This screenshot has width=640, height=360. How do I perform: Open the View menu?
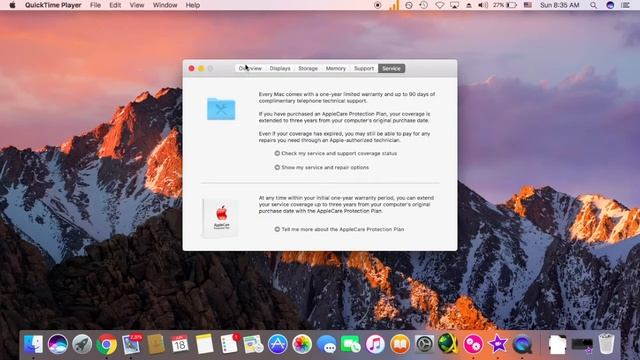[137, 5]
